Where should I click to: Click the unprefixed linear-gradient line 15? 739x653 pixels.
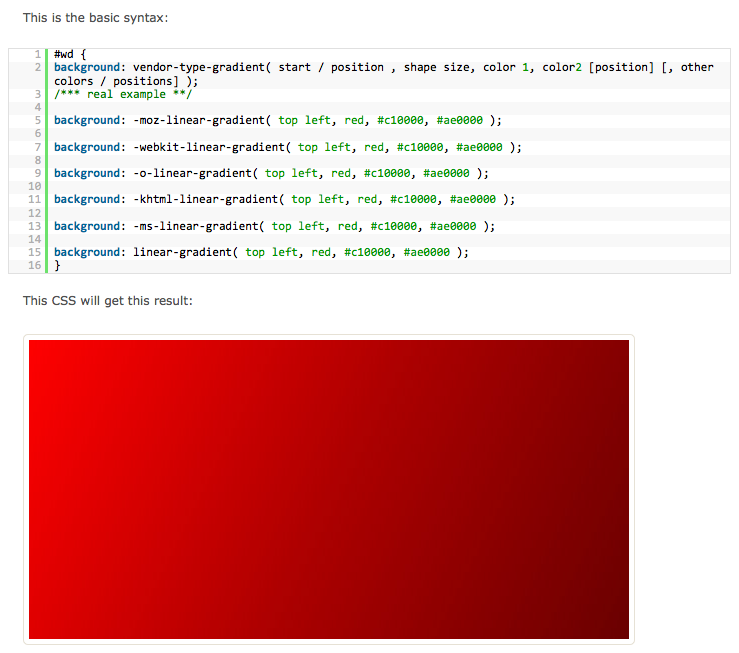261,253
